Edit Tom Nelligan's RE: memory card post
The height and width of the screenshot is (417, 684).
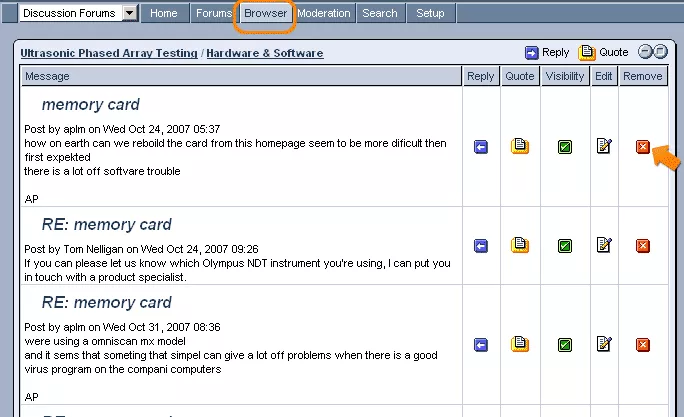point(604,245)
